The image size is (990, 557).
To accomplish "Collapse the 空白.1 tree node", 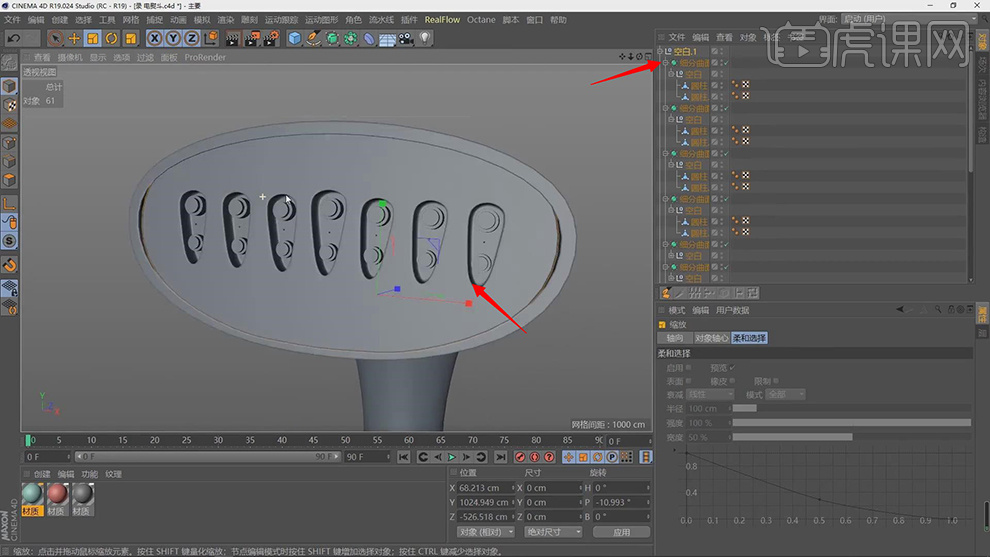I will pyautogui.click(x=662, y=51).
